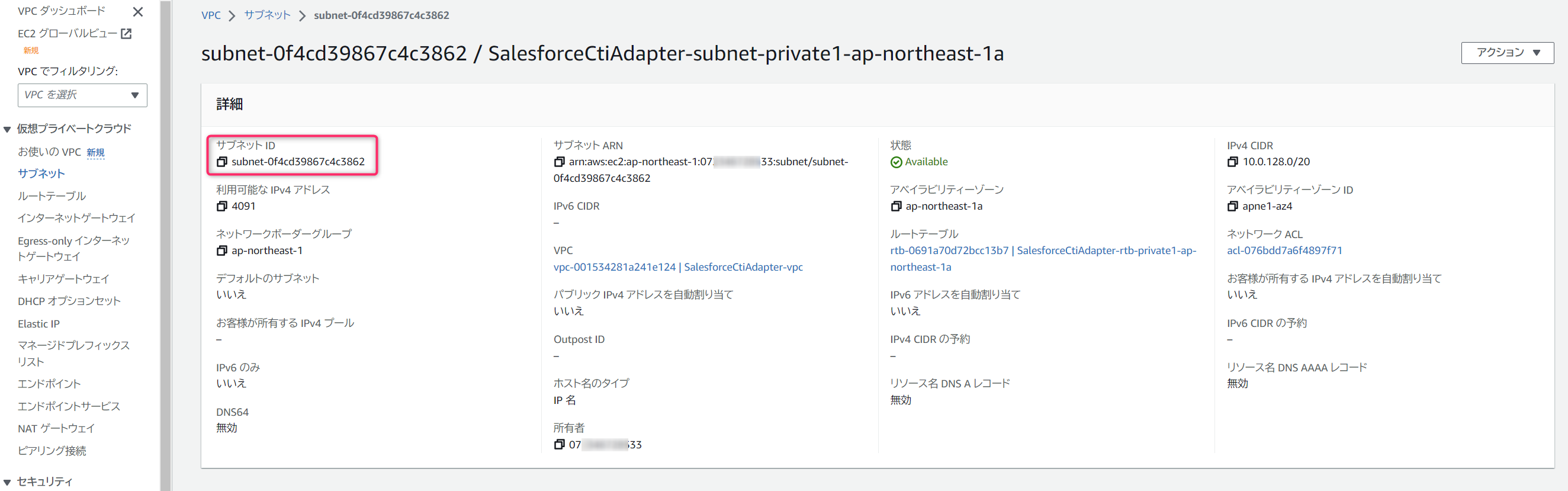The image size is (1568, 491).
Task: Open Elastic IP in sidebar
Action: pos(39,323)
